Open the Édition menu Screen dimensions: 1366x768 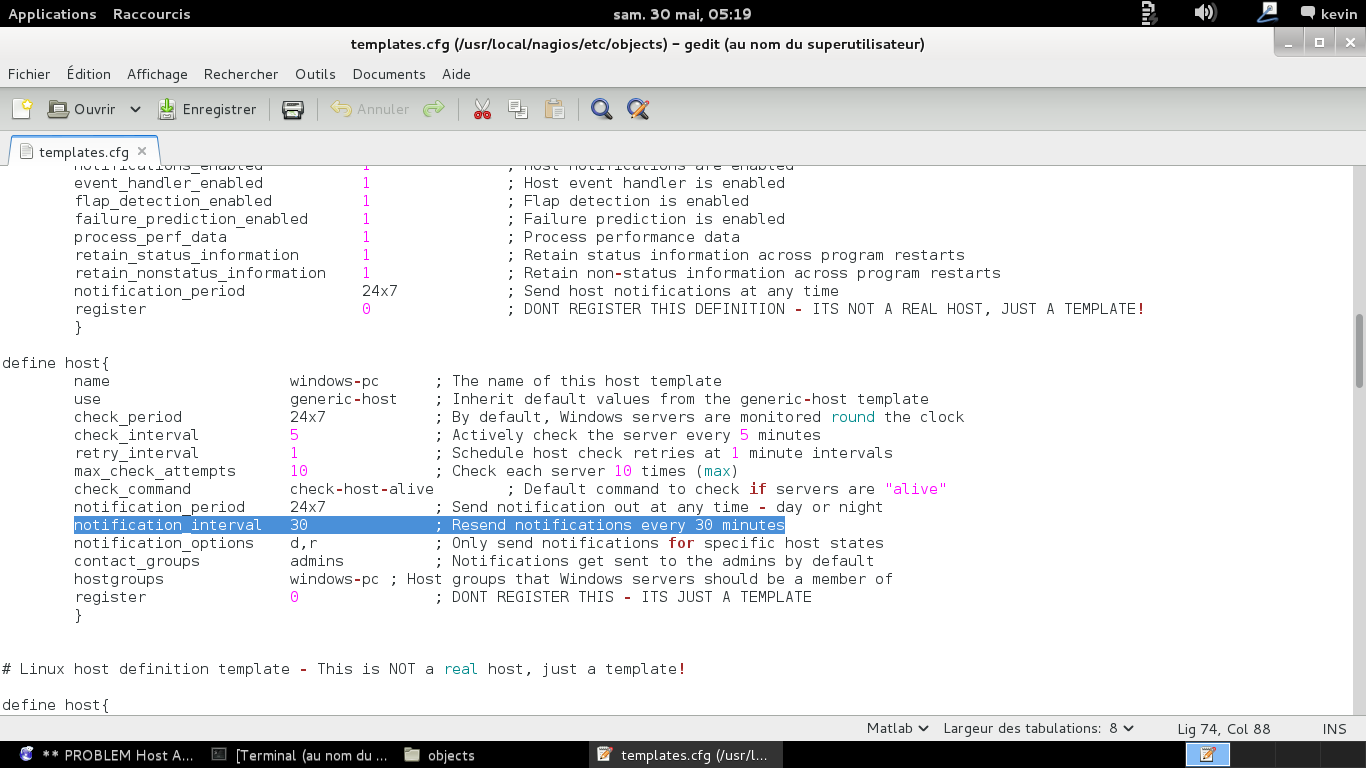(x=89, y=74)
